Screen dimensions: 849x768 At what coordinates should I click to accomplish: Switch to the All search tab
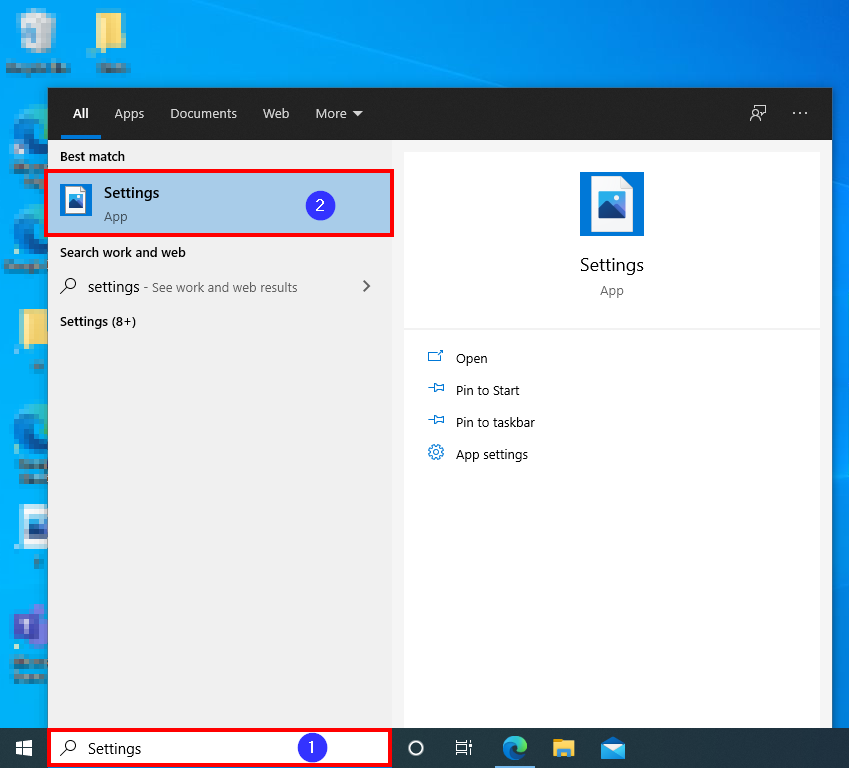81,114
